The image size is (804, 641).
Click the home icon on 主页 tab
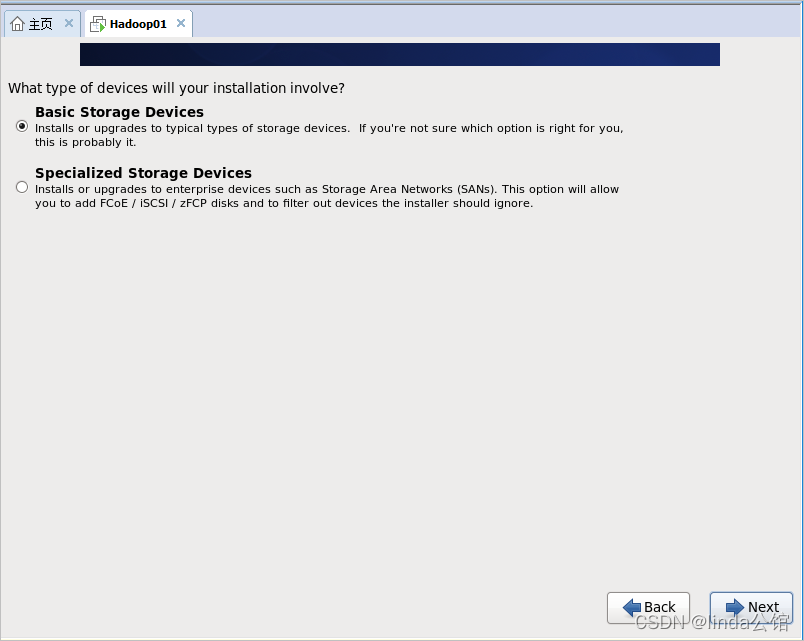pyautogui.click(x=17, y=24)
